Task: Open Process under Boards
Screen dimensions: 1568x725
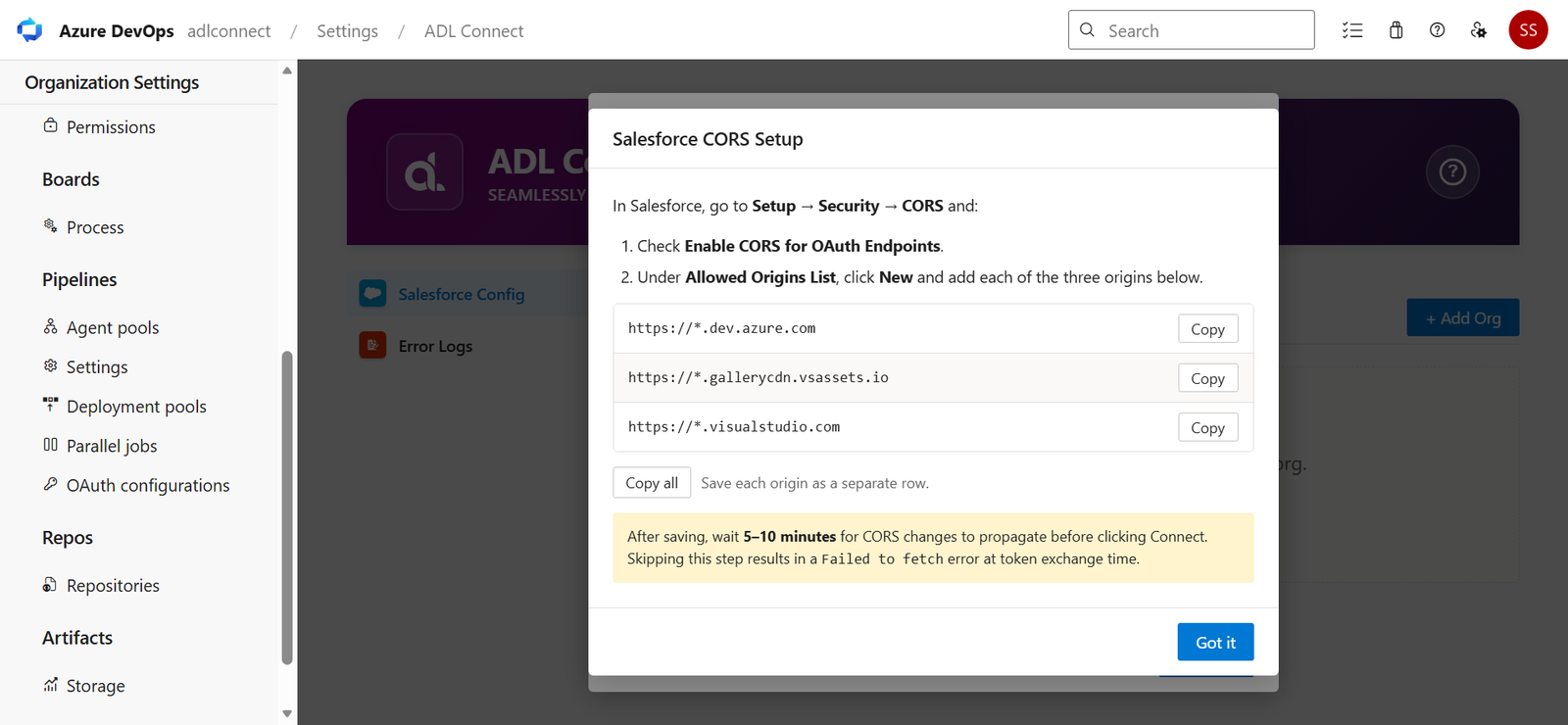Action: click(95, 227)
